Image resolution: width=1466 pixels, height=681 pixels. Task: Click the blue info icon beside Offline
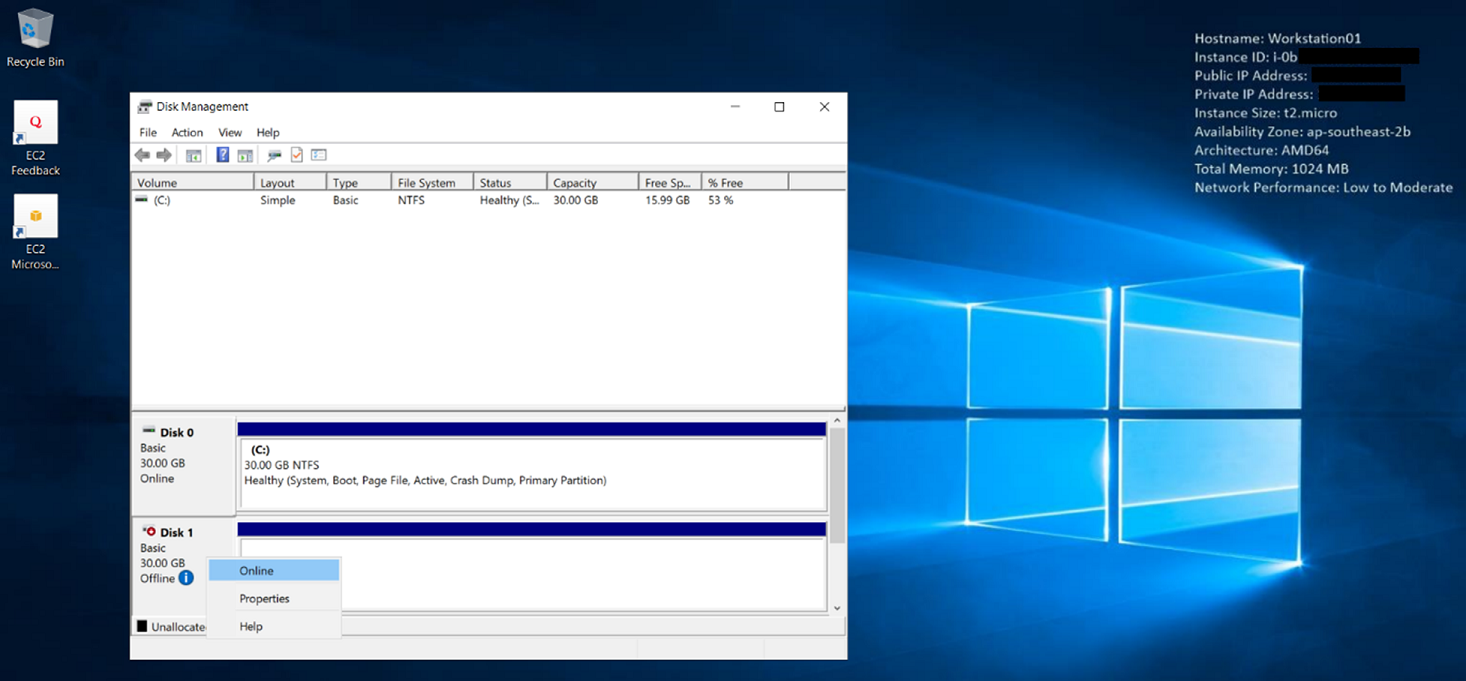tap(186, 578)
